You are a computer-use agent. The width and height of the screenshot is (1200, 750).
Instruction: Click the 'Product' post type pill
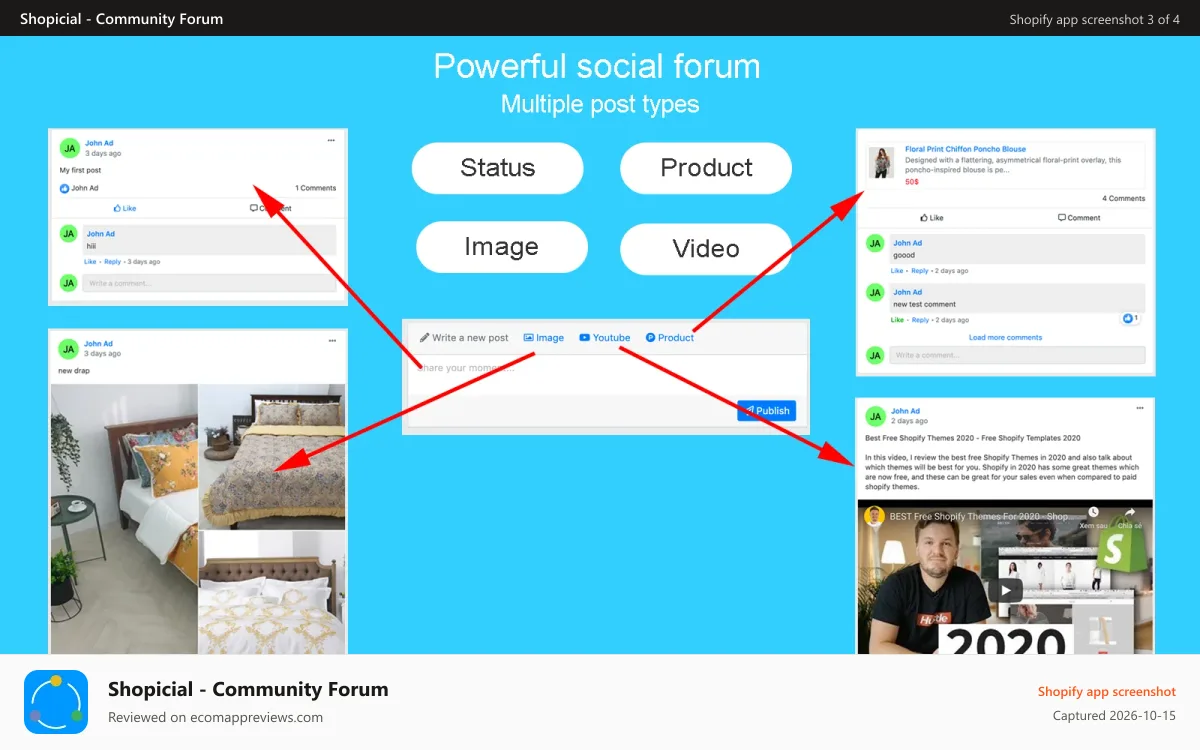pyautogui.click(x=706, y=168)
